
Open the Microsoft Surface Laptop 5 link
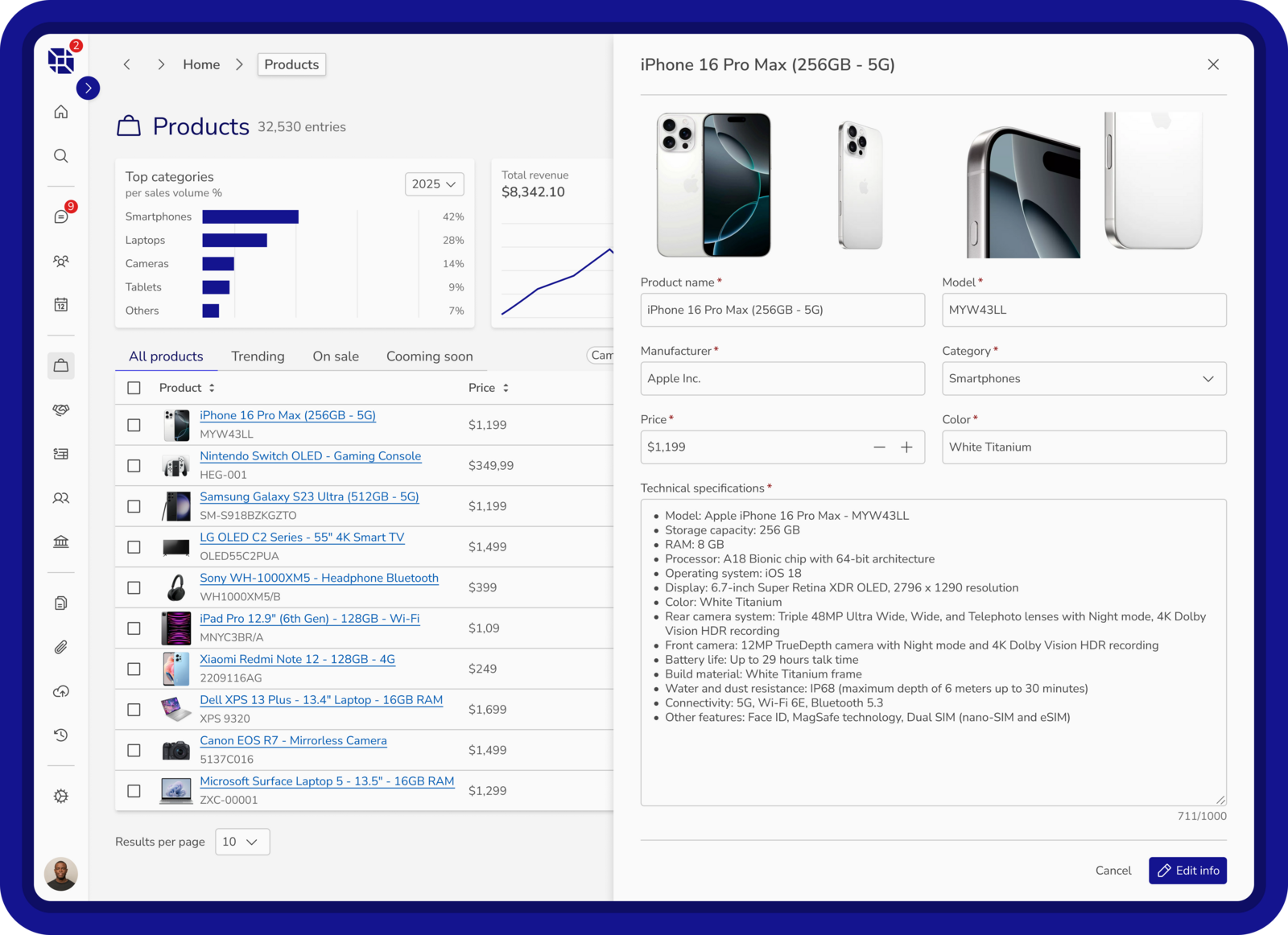pyautogui.click(x=327, y=781)
